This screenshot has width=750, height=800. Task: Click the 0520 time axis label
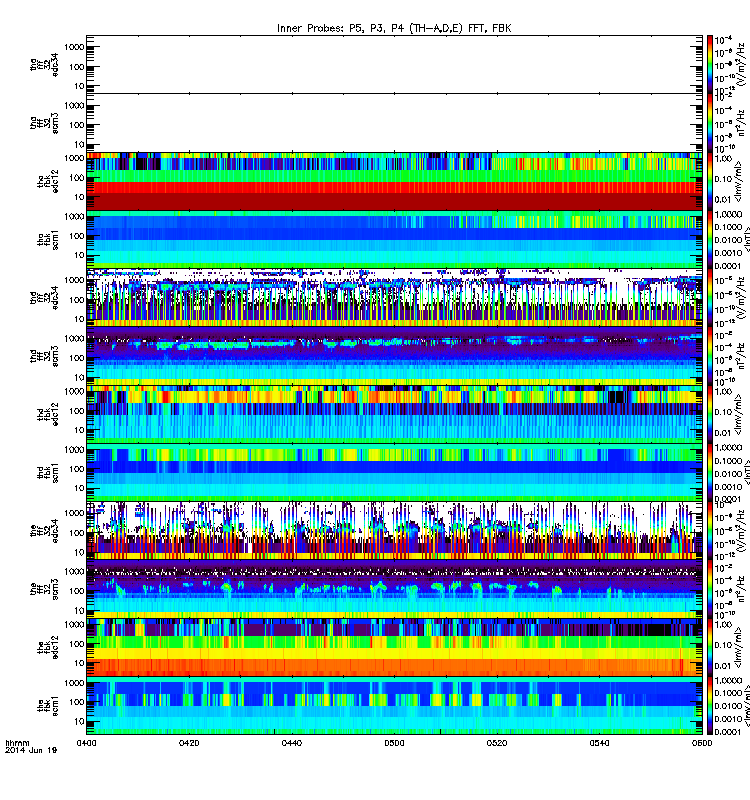coord(497,743)
